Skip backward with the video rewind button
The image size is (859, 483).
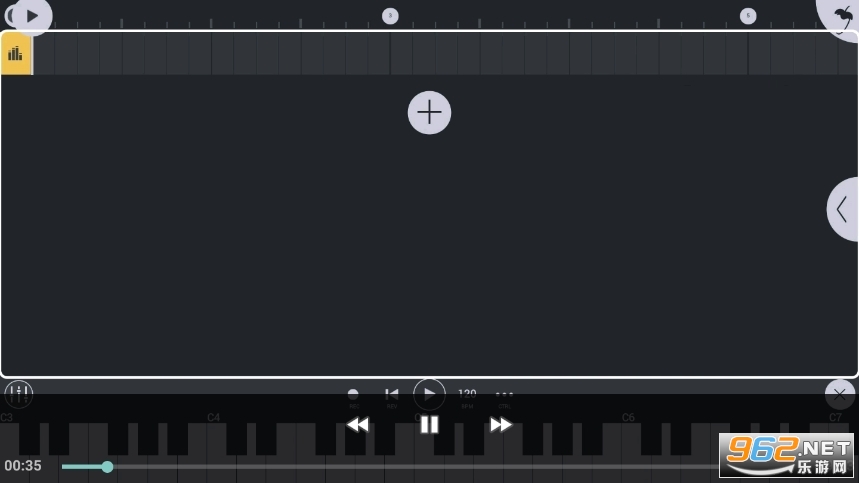(x=358, y=424)
